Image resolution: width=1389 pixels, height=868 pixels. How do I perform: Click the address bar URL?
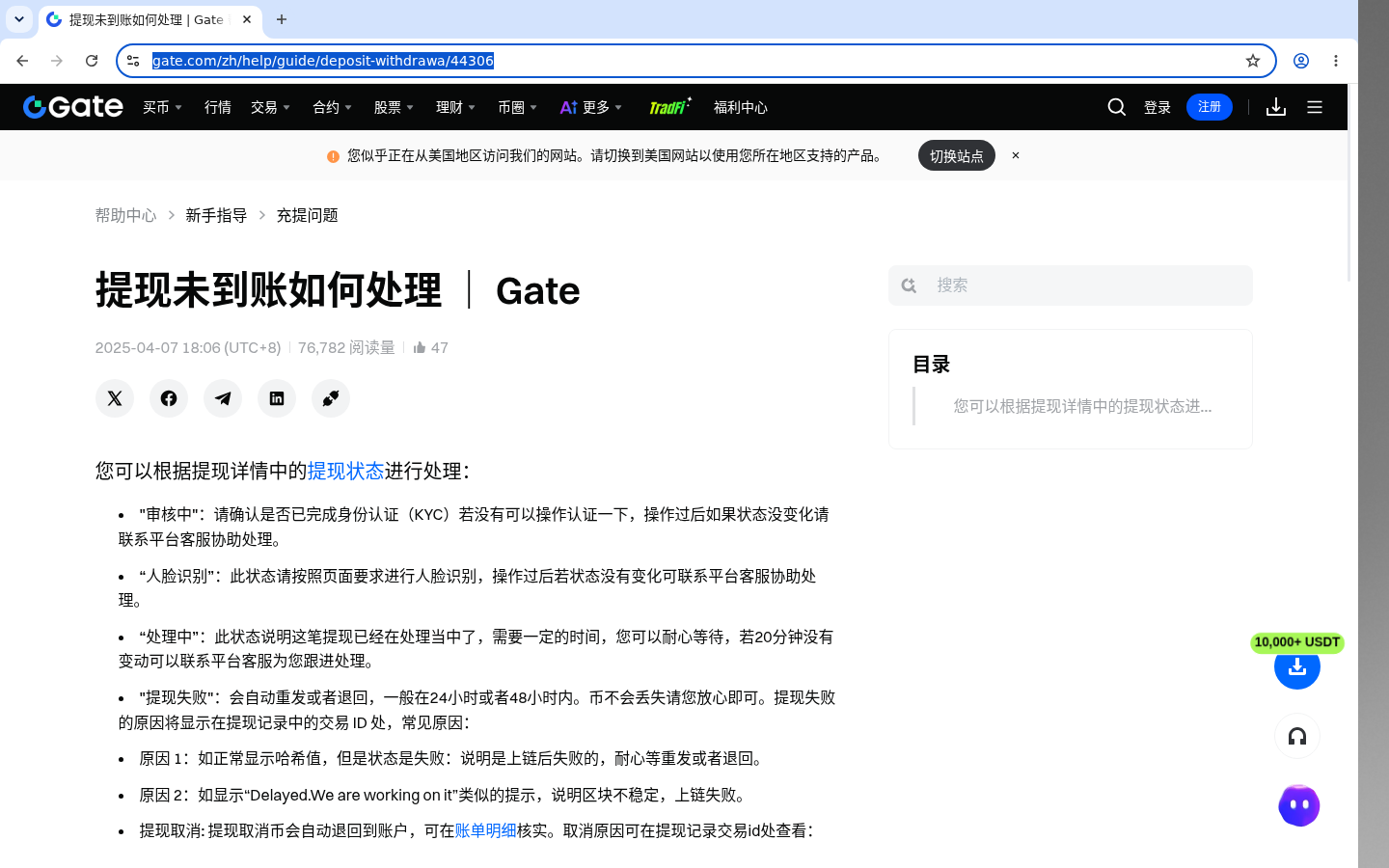click(x=323, y=61)
